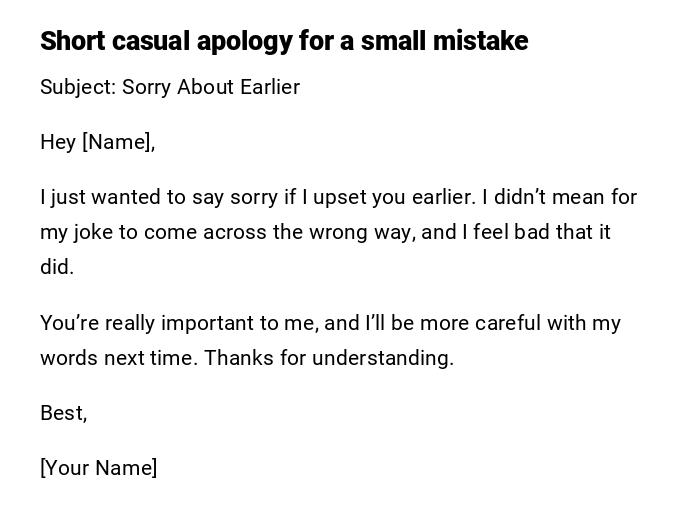Click the title "Short casual apology" heading
This screenshot has height=530, width=700.
pos(283,41)
